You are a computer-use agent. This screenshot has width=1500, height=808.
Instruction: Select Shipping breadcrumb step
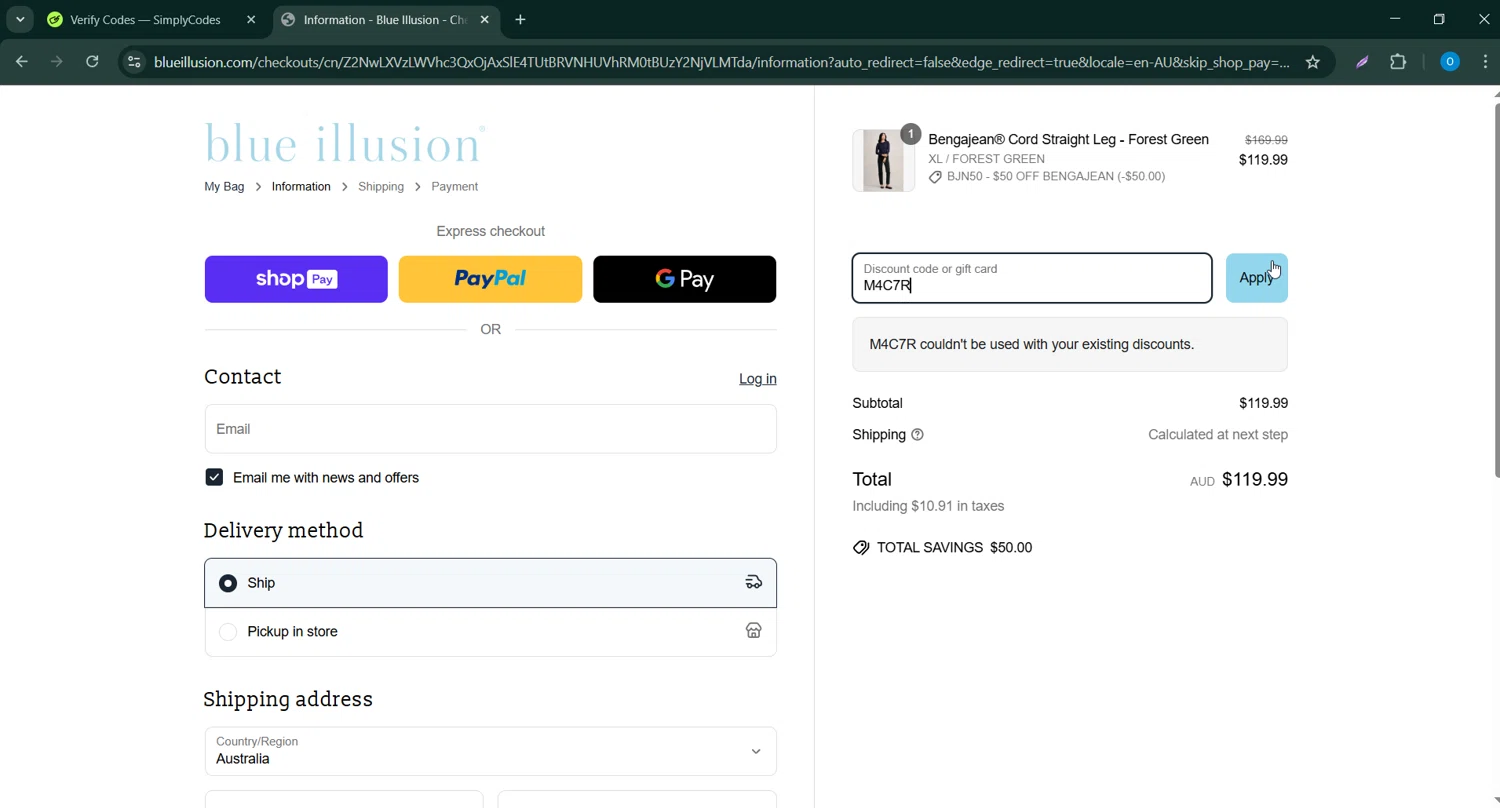point(381,187)
